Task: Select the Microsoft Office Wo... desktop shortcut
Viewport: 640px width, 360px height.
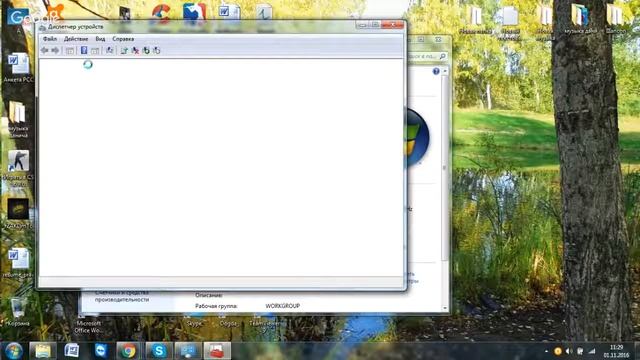Action: click(x=88, y=326)
